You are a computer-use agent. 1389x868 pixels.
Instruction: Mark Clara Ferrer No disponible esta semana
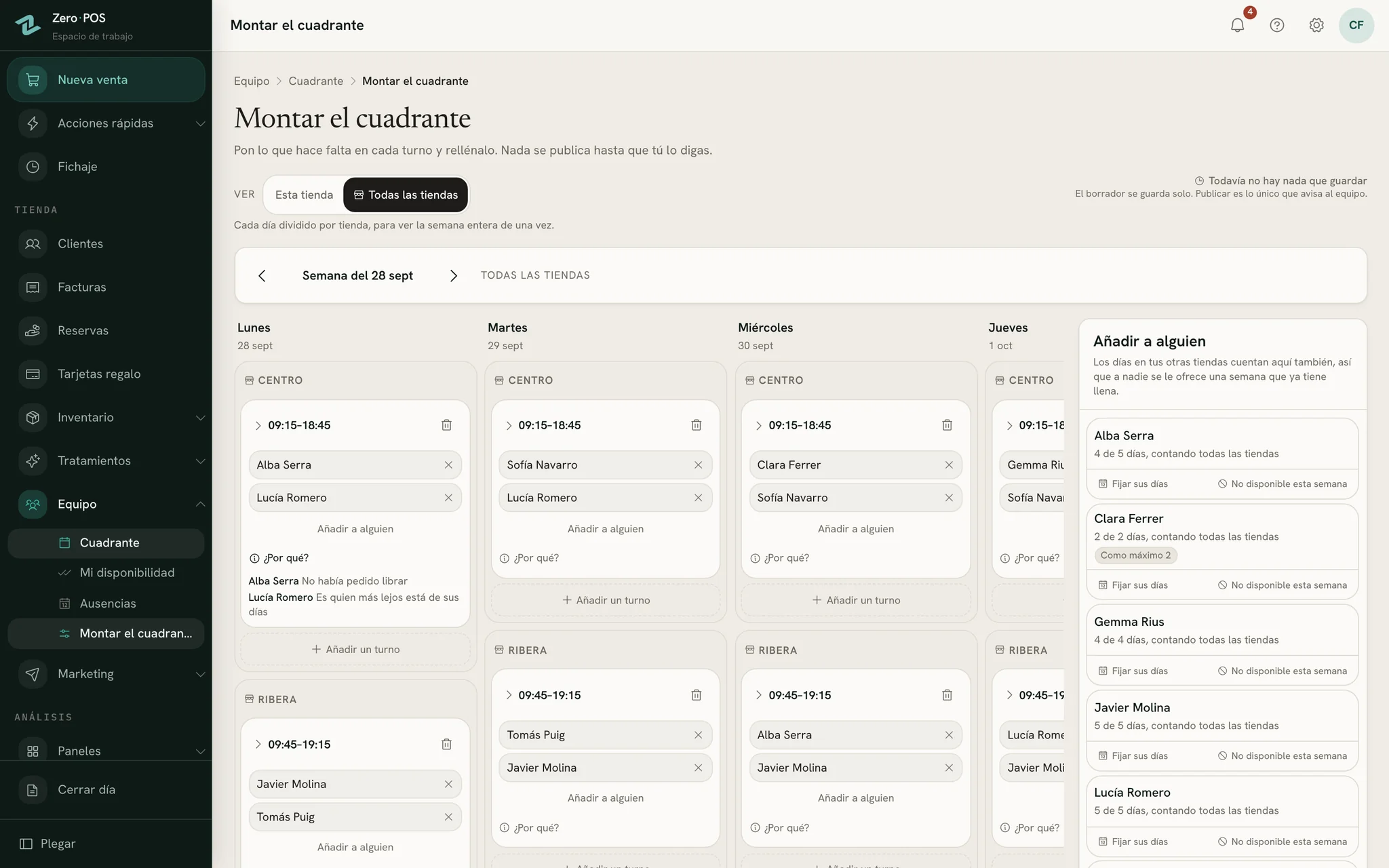1282,585
